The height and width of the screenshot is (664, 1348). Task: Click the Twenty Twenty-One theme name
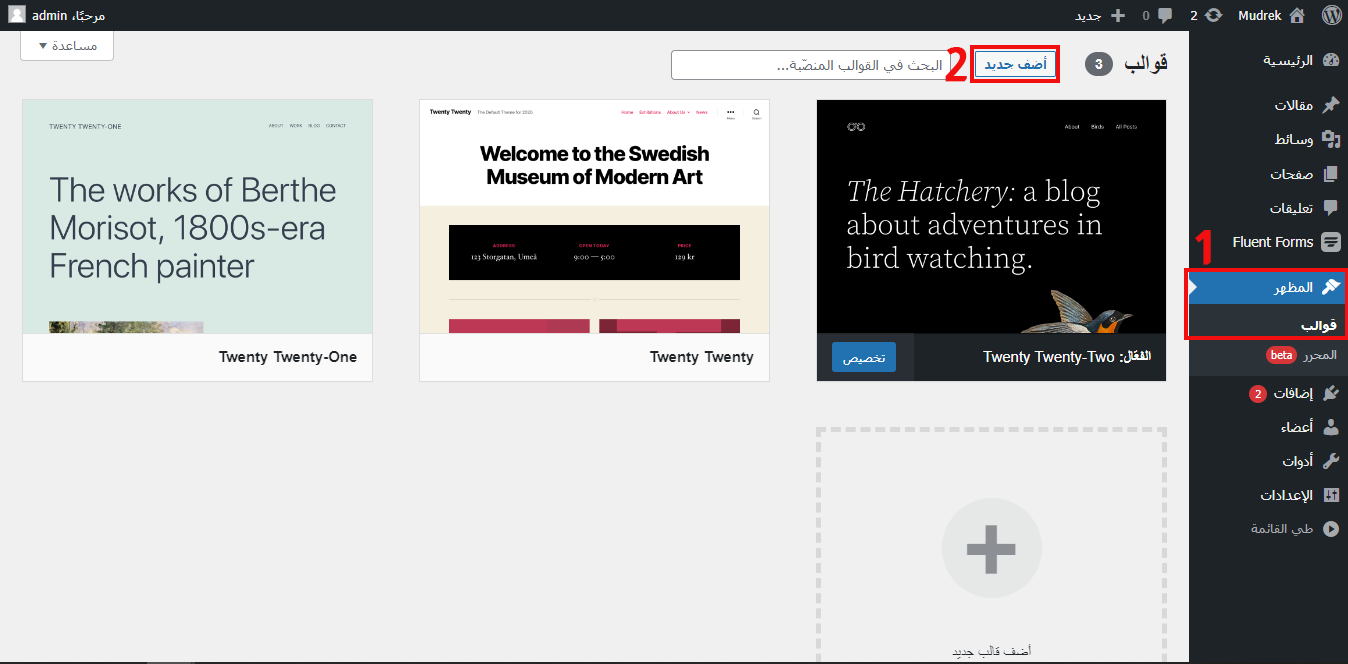point(288,357)
